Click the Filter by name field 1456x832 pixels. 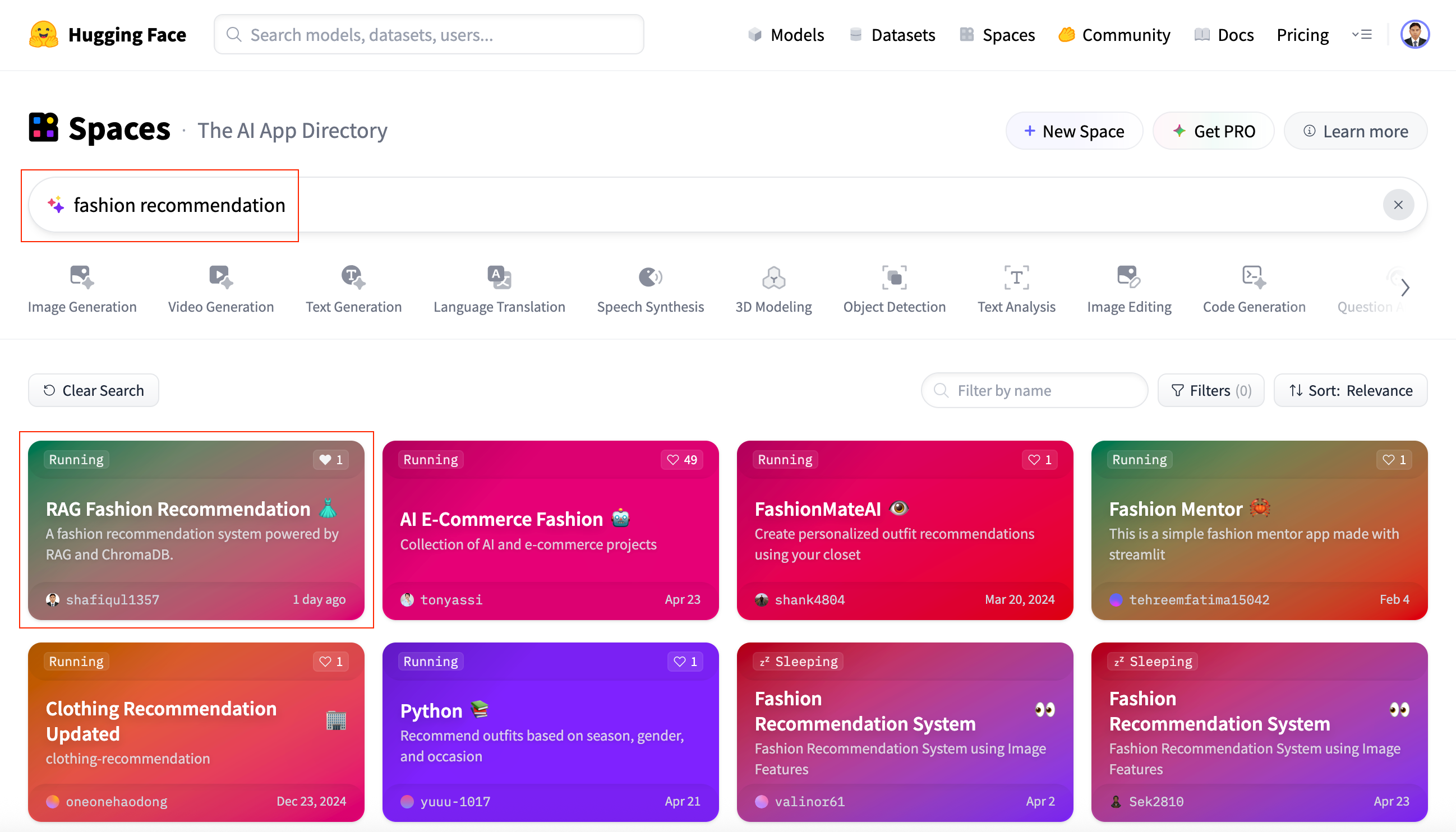(x=1034, y=391)
